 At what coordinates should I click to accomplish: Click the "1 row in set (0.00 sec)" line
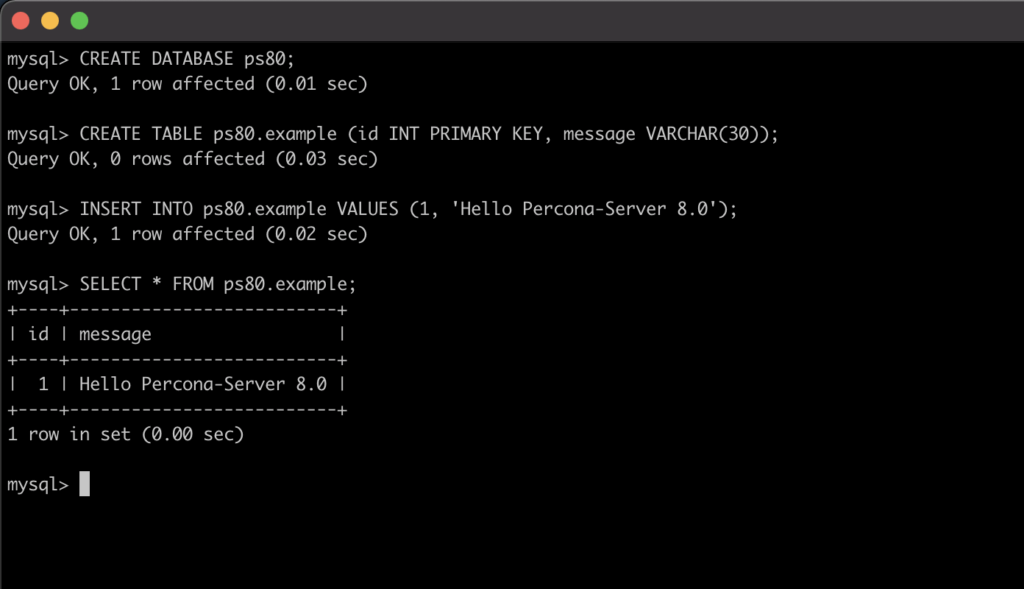[x=125, y=434]
